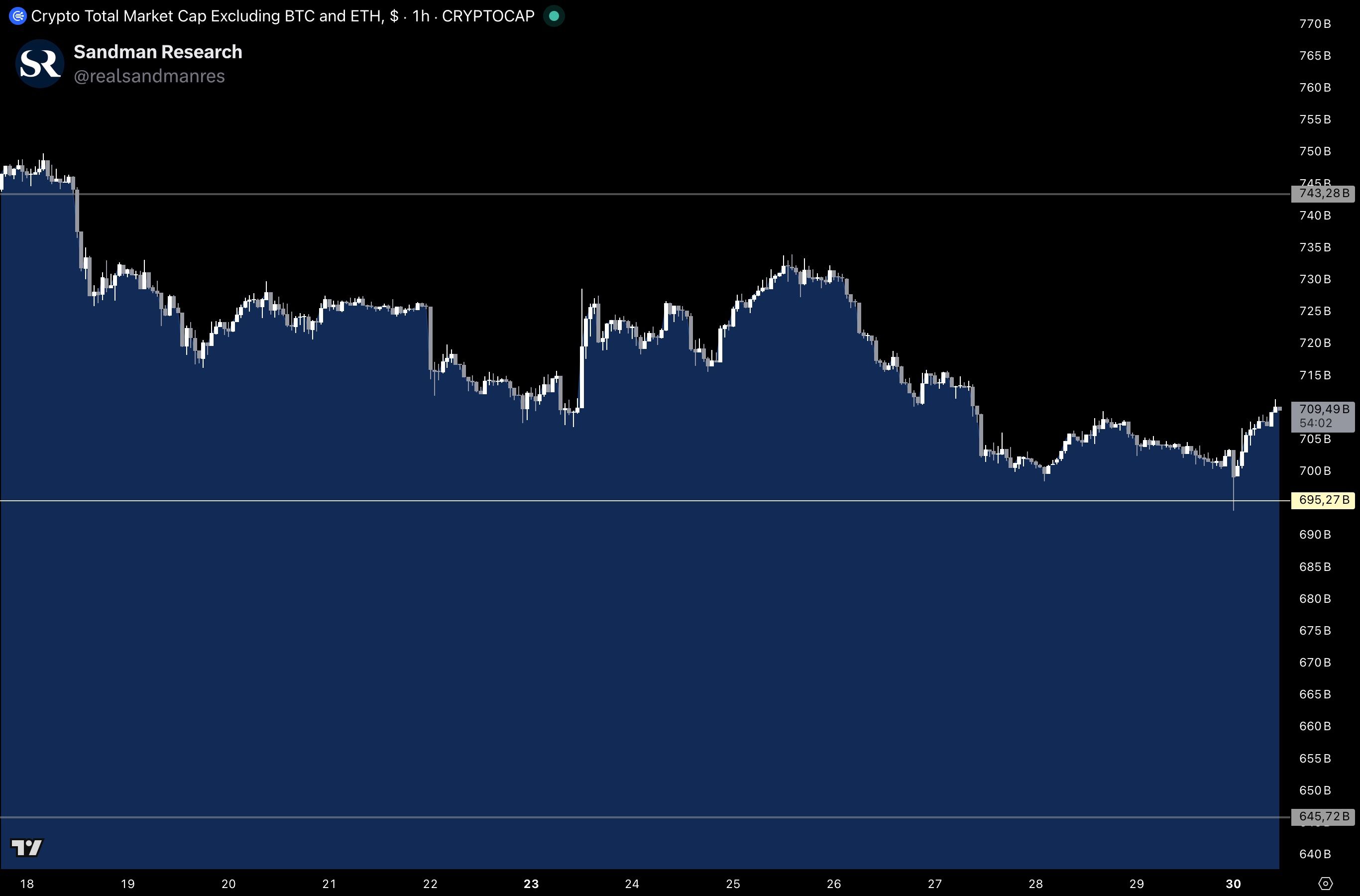Select the 695,27 B highlighted price label
This screenshot has height=896, width=1360.
1323,500
